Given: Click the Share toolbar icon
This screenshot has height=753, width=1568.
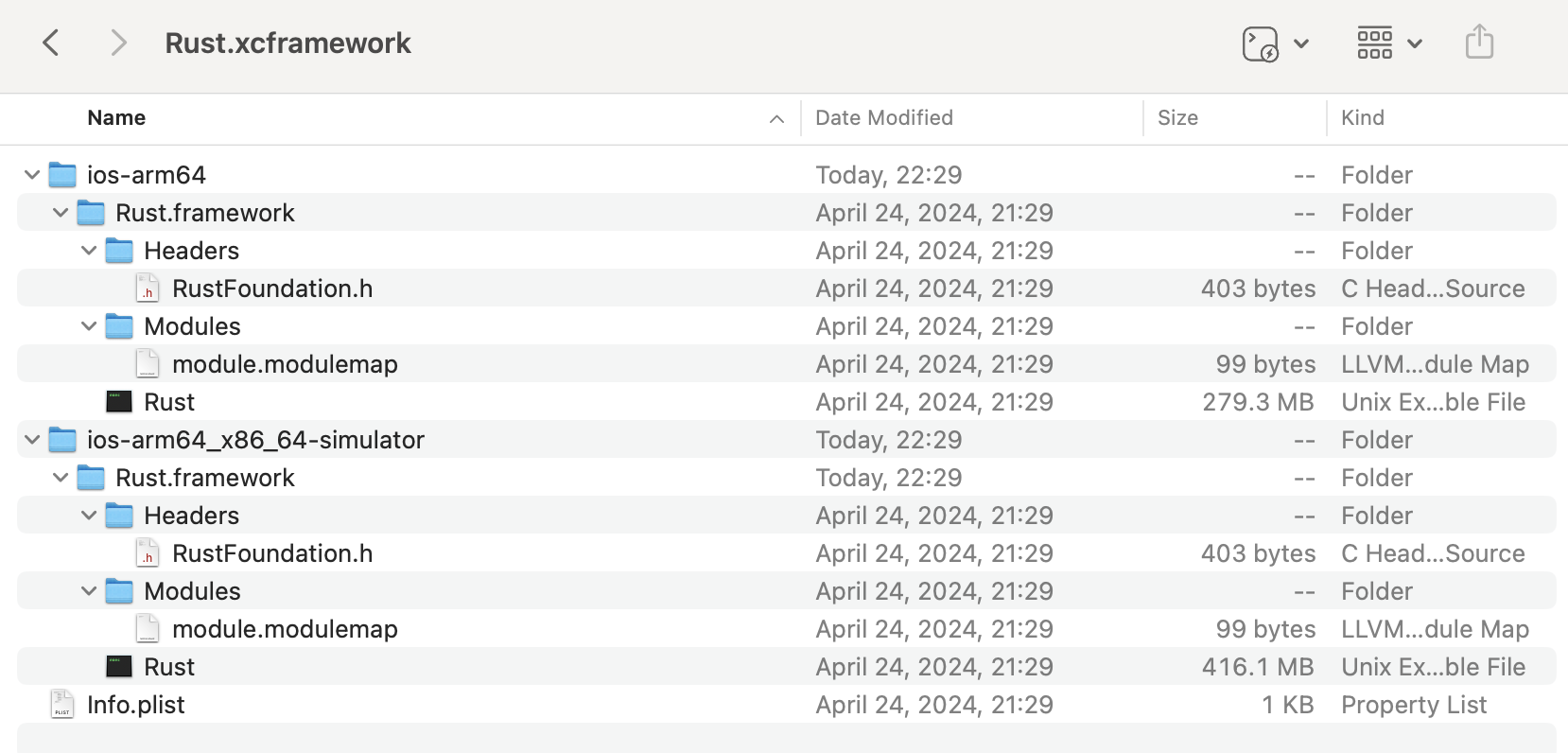Looking at the screenshot, I should point(1479,43).
